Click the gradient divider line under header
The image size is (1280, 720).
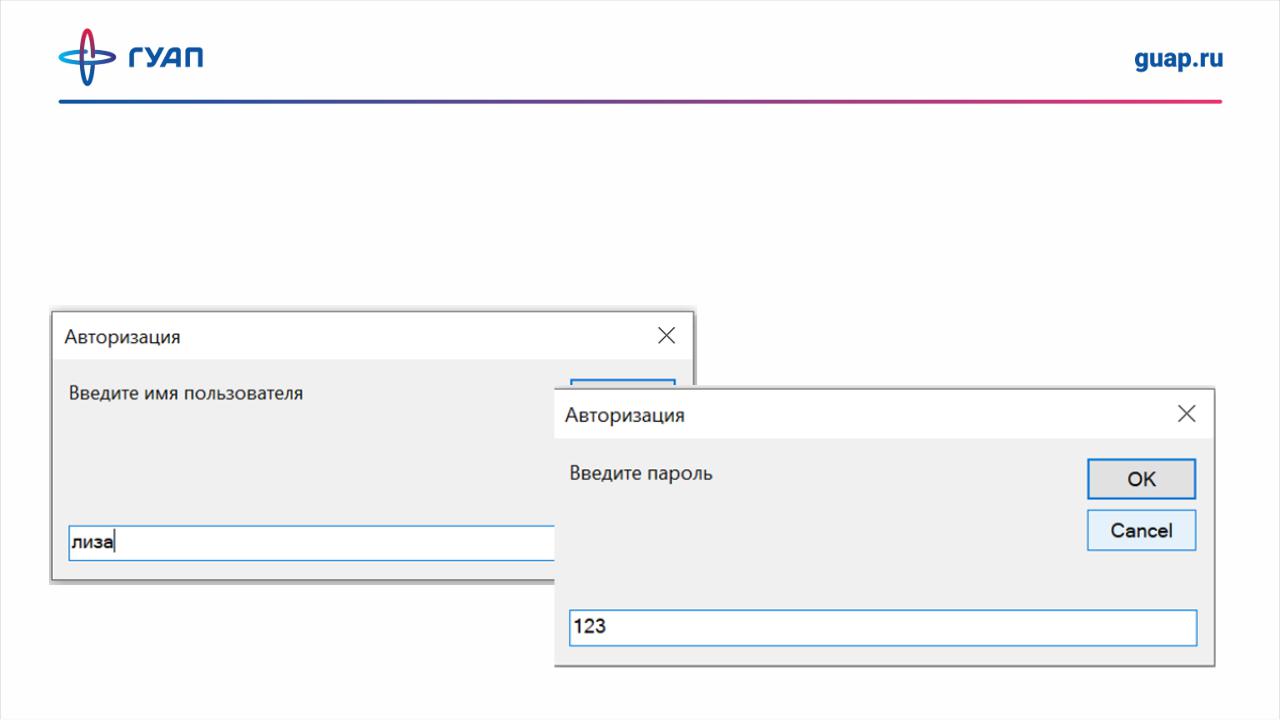[640, 101]
